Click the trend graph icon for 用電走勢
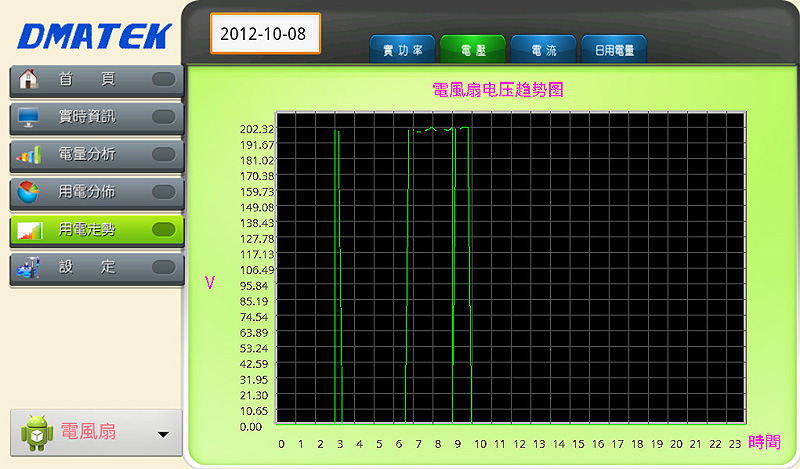This screenshot has height=469, width=800. [x=29, y=229]
